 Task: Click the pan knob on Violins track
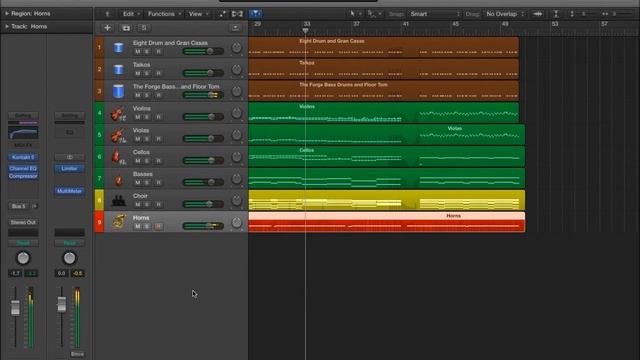(236, 113)
